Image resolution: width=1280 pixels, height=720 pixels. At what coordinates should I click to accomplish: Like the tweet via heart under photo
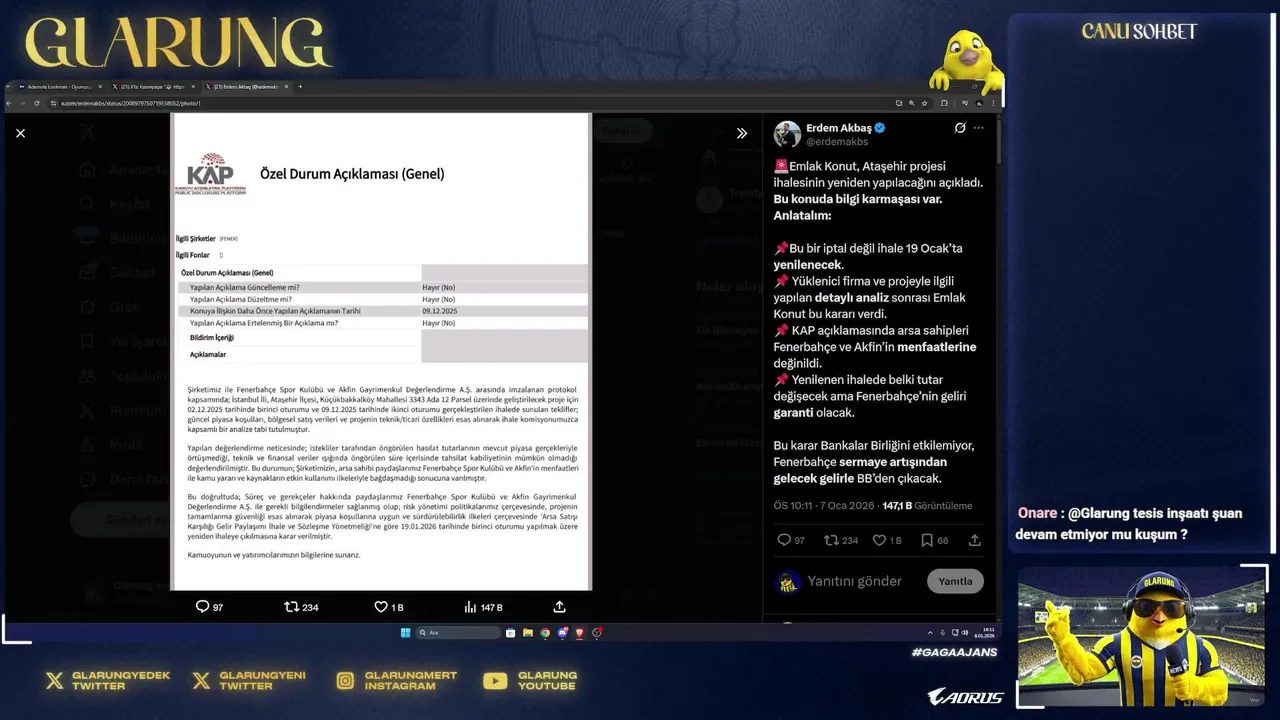pos(381,607)
